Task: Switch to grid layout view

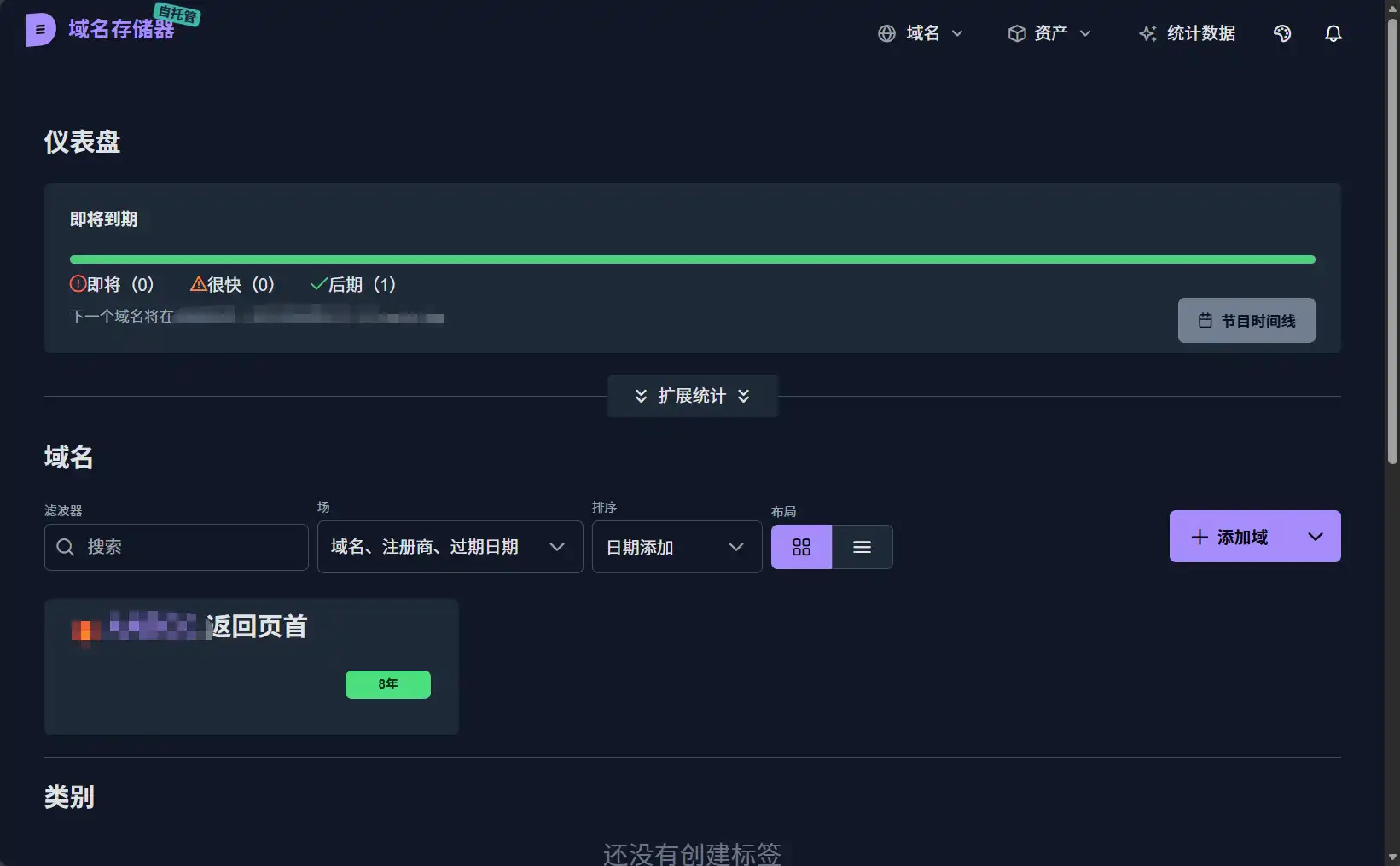Action: click(x=801, y=547)
